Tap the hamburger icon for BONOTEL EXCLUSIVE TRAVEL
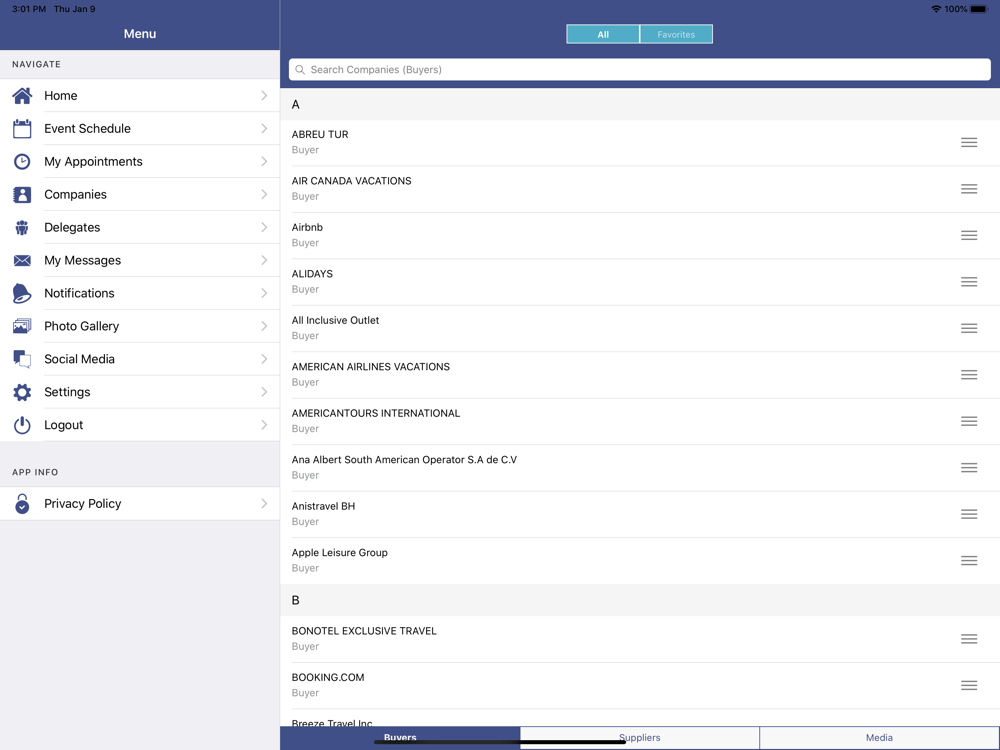The image size is (1000, 750). pos(969,638)
